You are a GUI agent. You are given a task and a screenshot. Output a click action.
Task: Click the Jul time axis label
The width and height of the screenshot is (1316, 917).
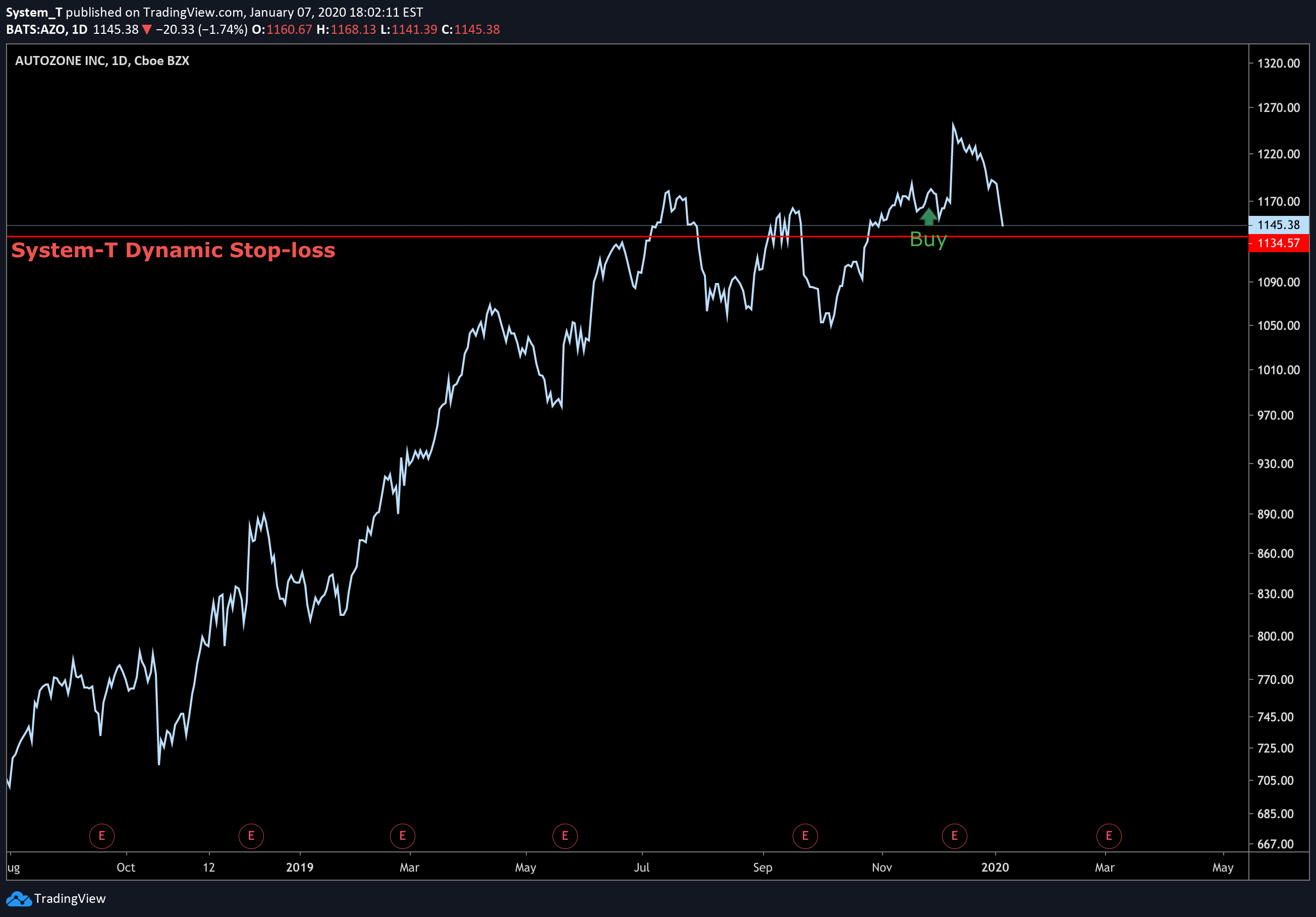point(642,868)
